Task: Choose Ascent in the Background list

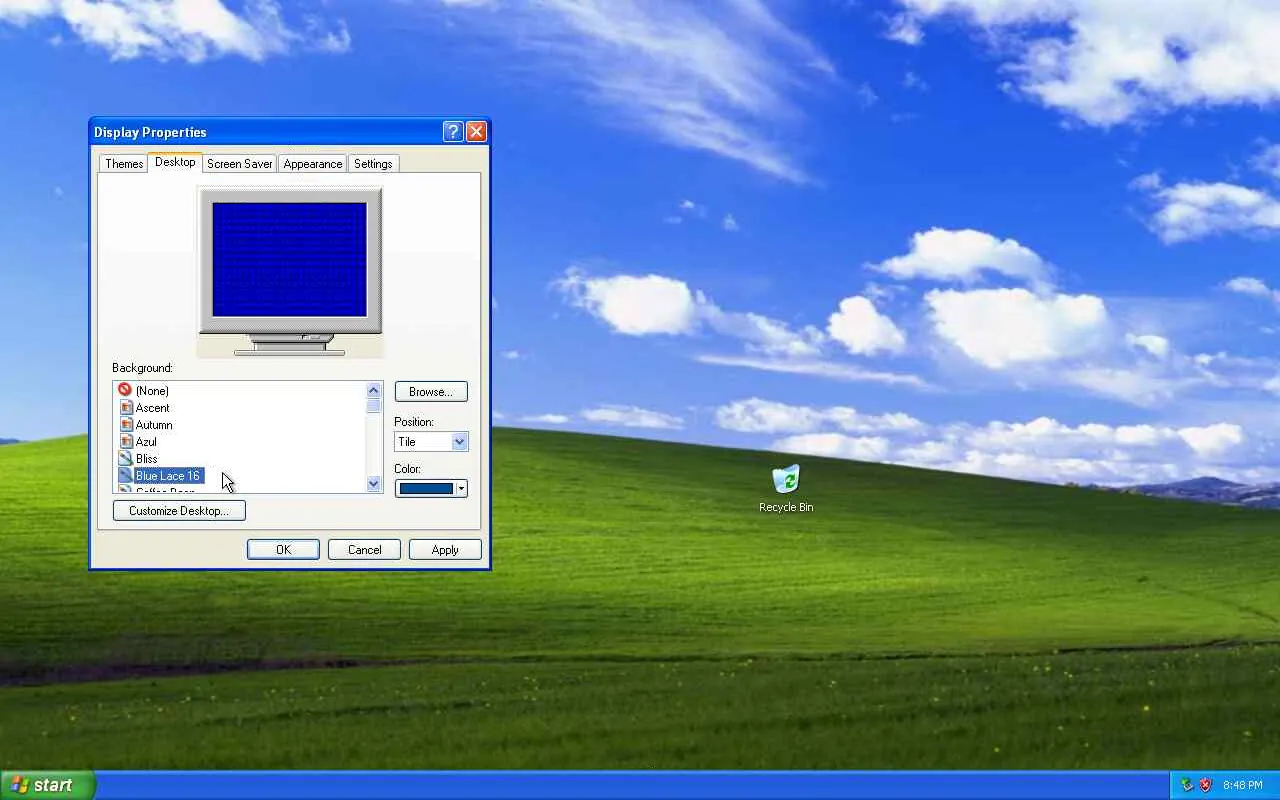Action: (153, 408)
